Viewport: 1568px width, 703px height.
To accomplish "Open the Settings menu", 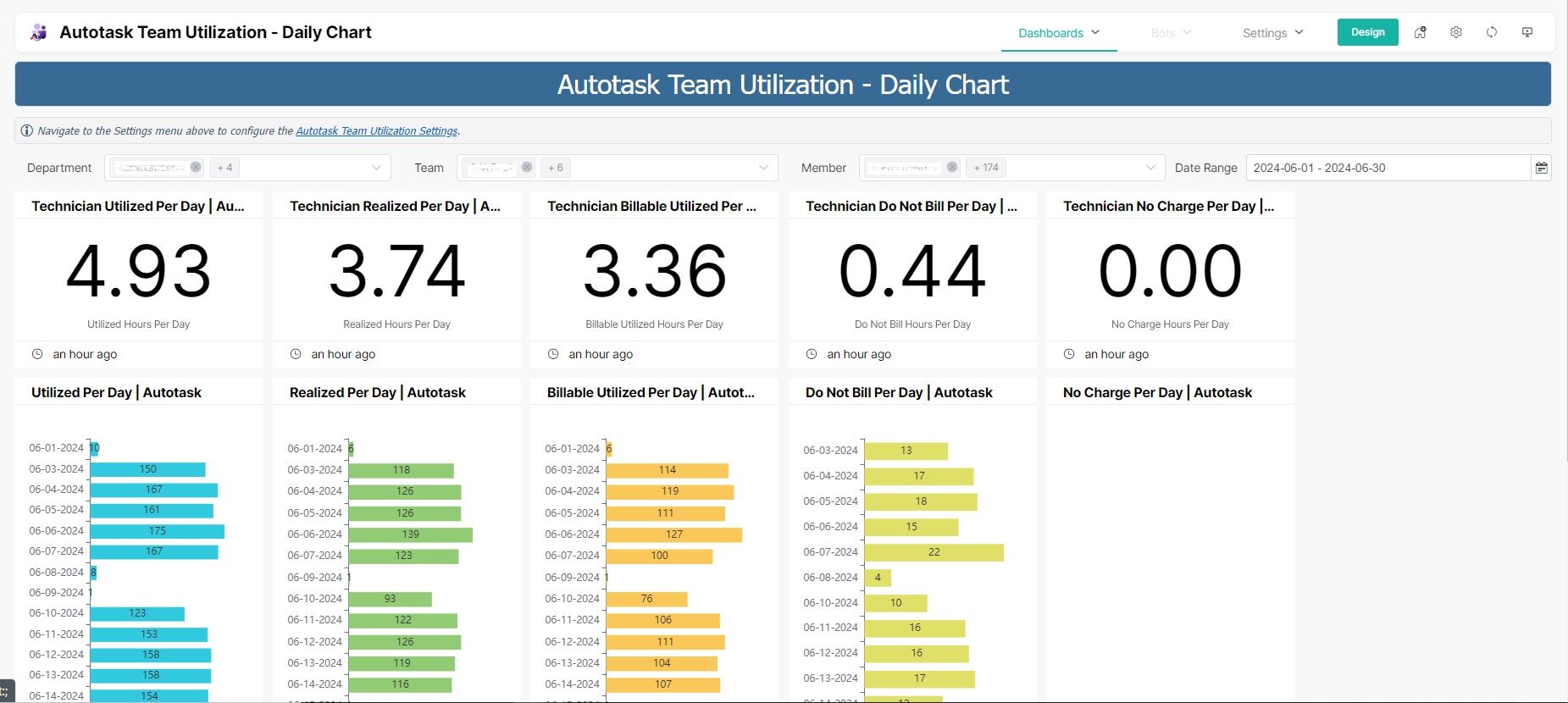I will (1272, 33).
